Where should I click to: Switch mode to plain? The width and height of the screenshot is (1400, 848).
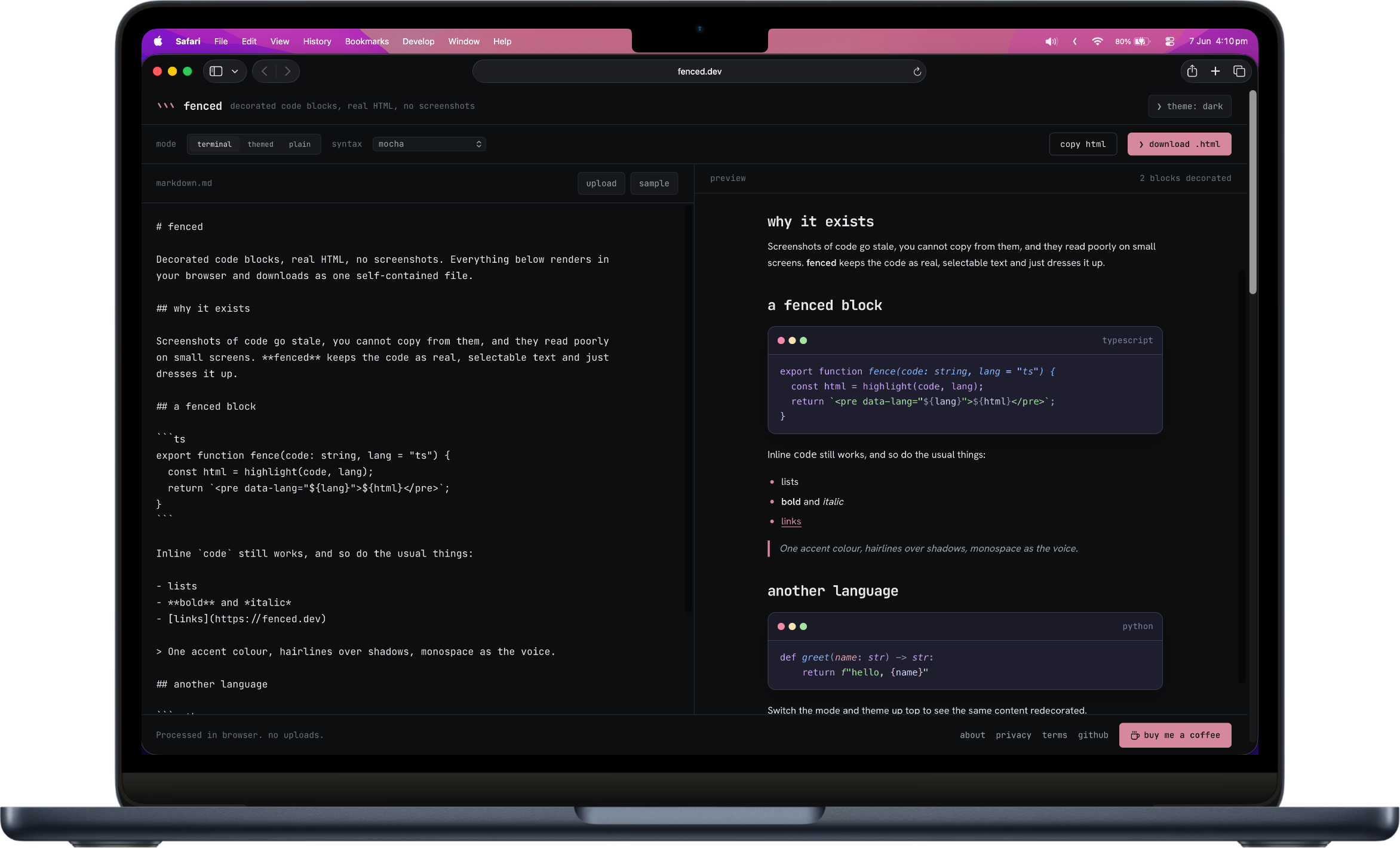click(299, 145)
